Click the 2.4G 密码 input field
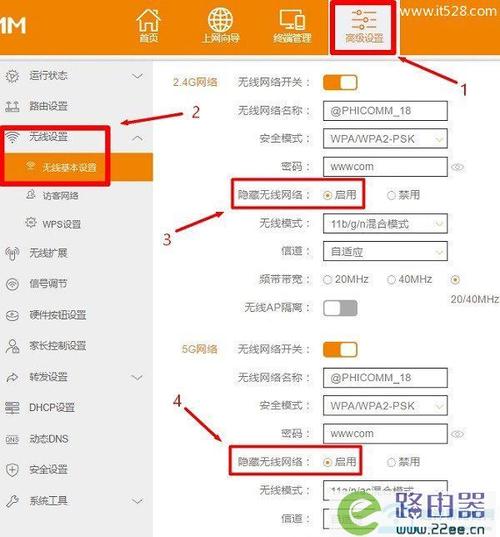Viewport: 500px width, 537px height. coord(385,167)
